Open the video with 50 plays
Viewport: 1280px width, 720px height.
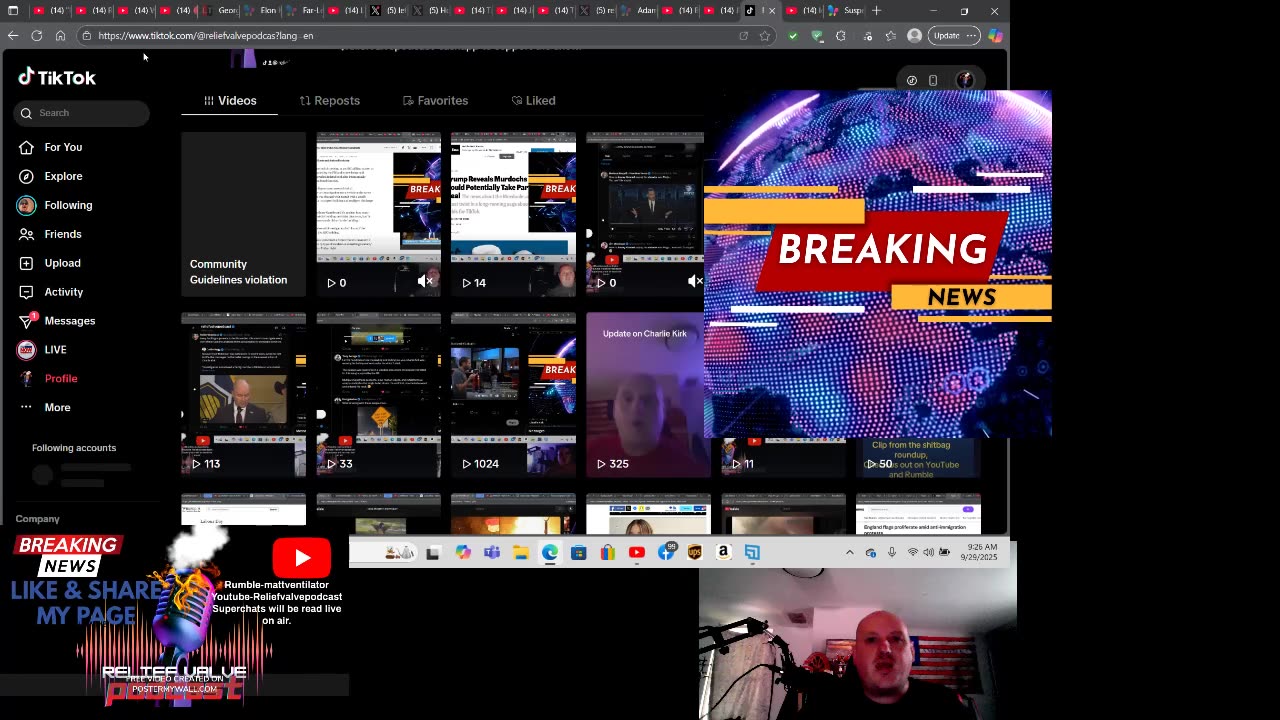click(918, 458)
